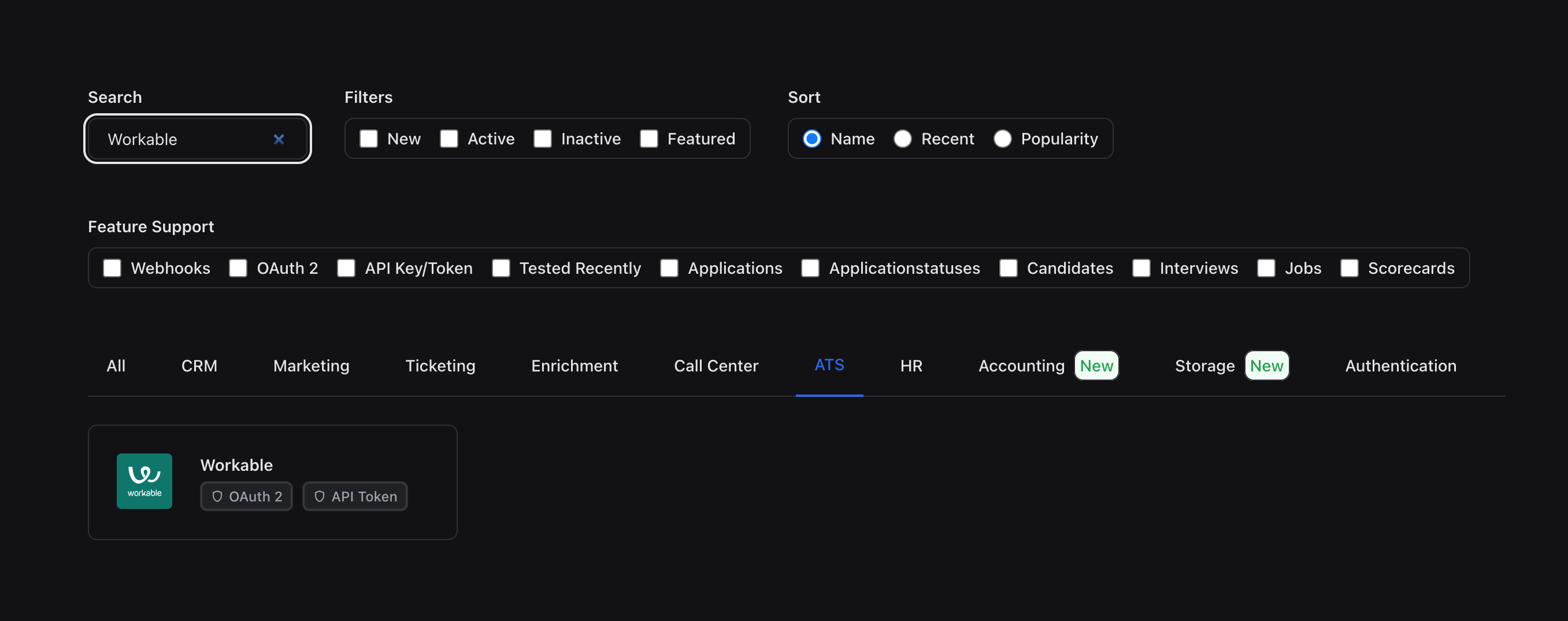
Task: Click the shield icon in the API Token badge
Action: coord(319,496)
